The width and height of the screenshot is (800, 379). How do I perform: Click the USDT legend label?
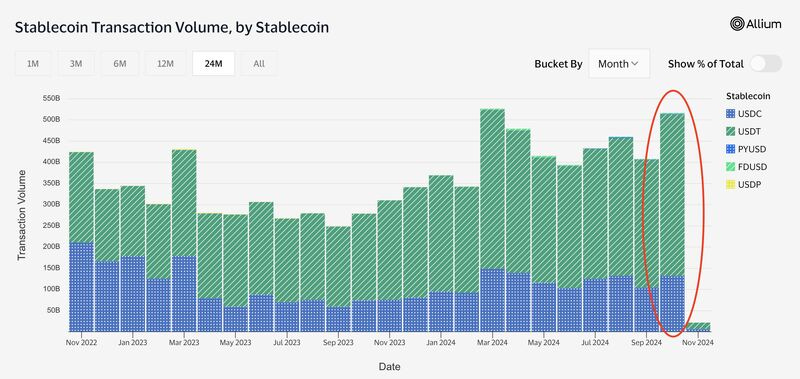point(749,132)
